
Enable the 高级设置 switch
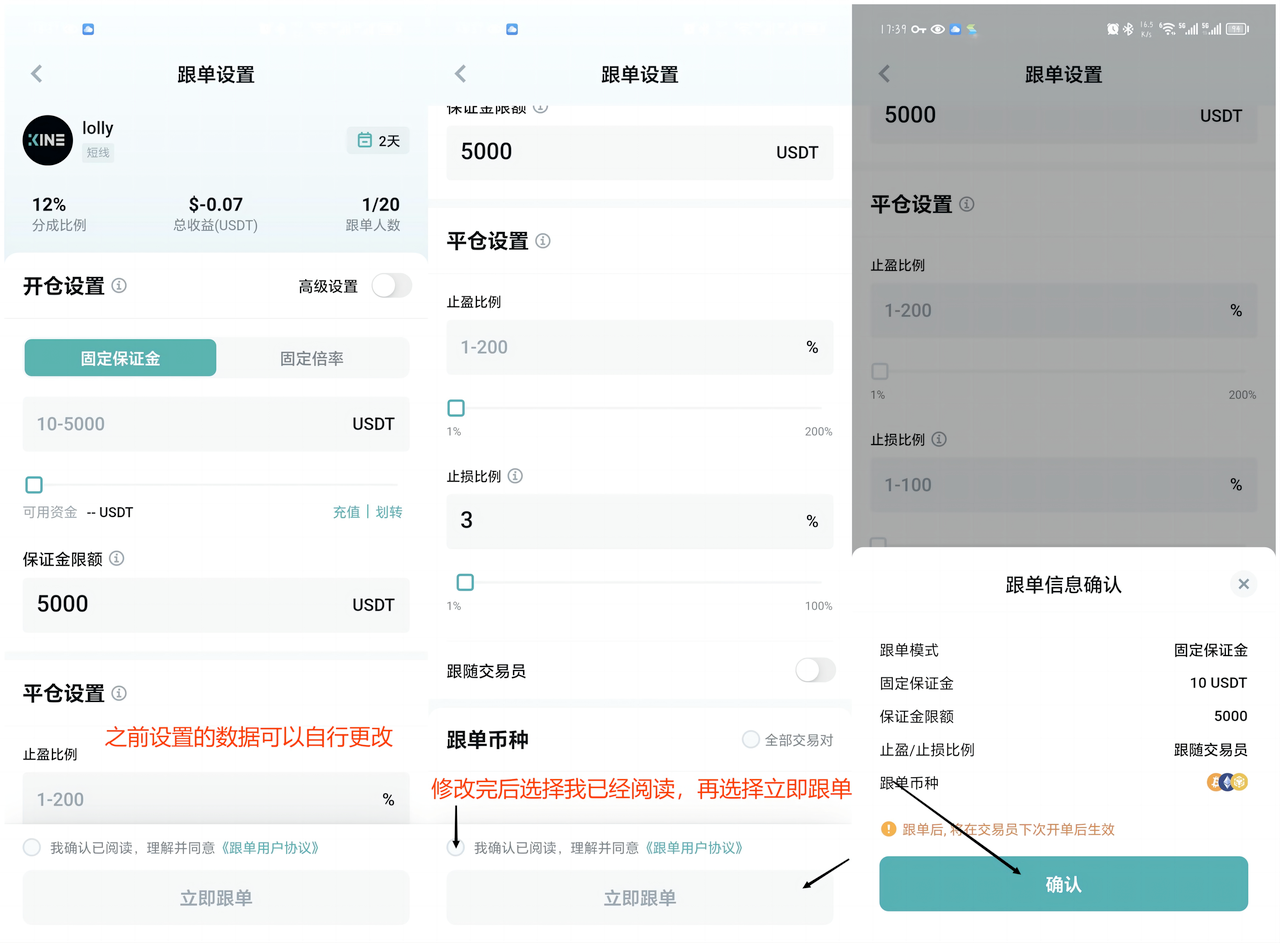(x=391, y=286)
